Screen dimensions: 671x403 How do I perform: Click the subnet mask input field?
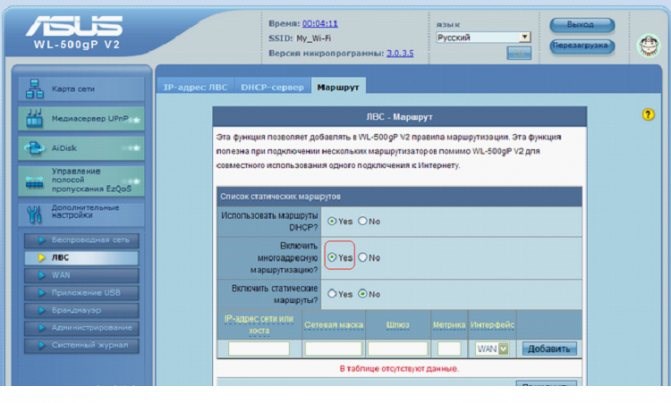[333, 349]
